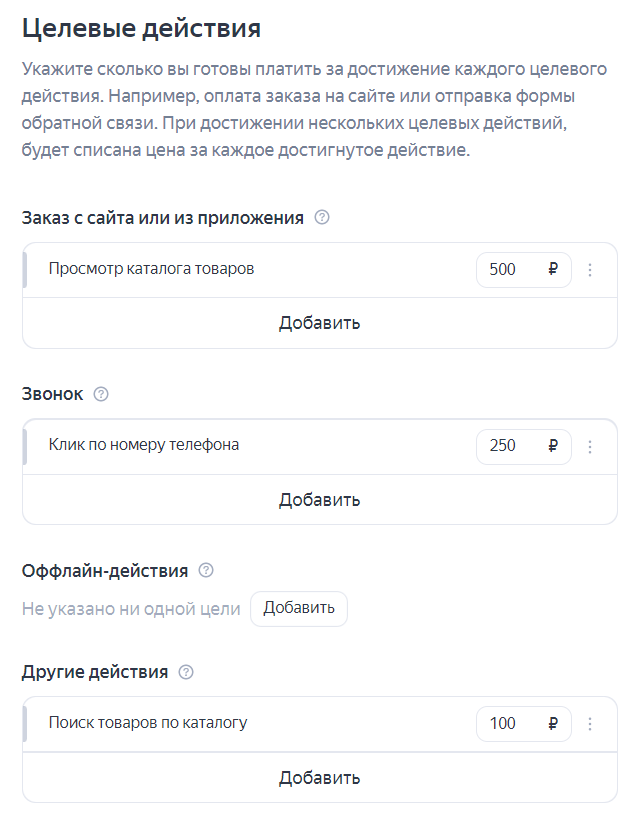Edit the 500 ₽ price field
This screenshot has width=631, height=830.
click(510, 270)
